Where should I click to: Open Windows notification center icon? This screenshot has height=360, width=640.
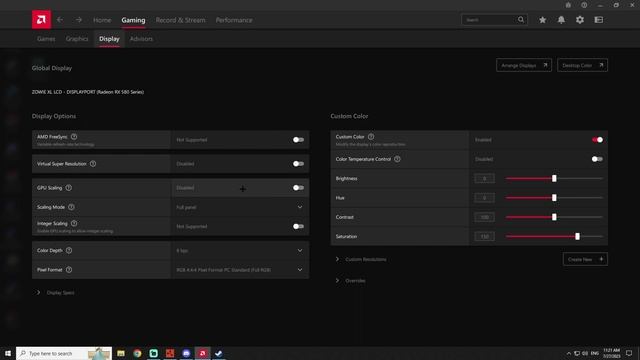point(629,353)
